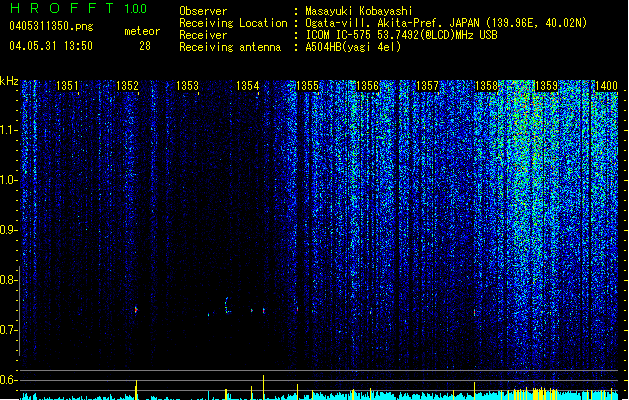Click the 1400 time marker
629x400 pixels.
click(x=607, y=86)
